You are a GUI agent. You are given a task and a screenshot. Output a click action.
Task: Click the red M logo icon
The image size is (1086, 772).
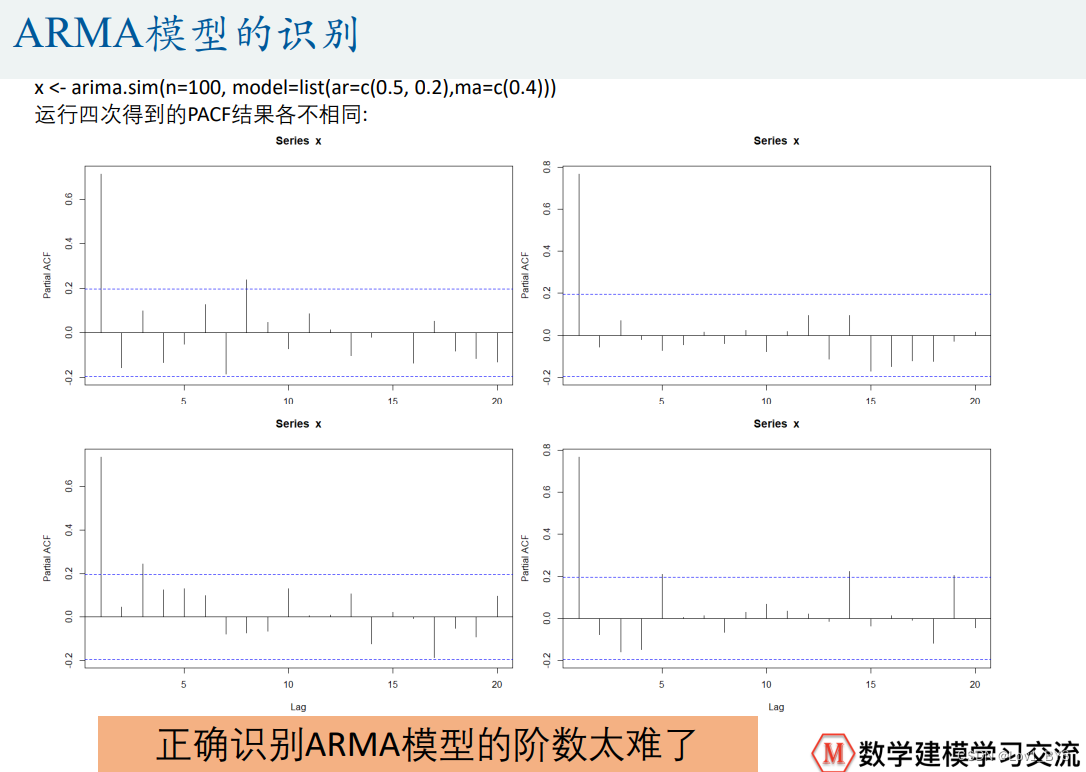[832, 750]
